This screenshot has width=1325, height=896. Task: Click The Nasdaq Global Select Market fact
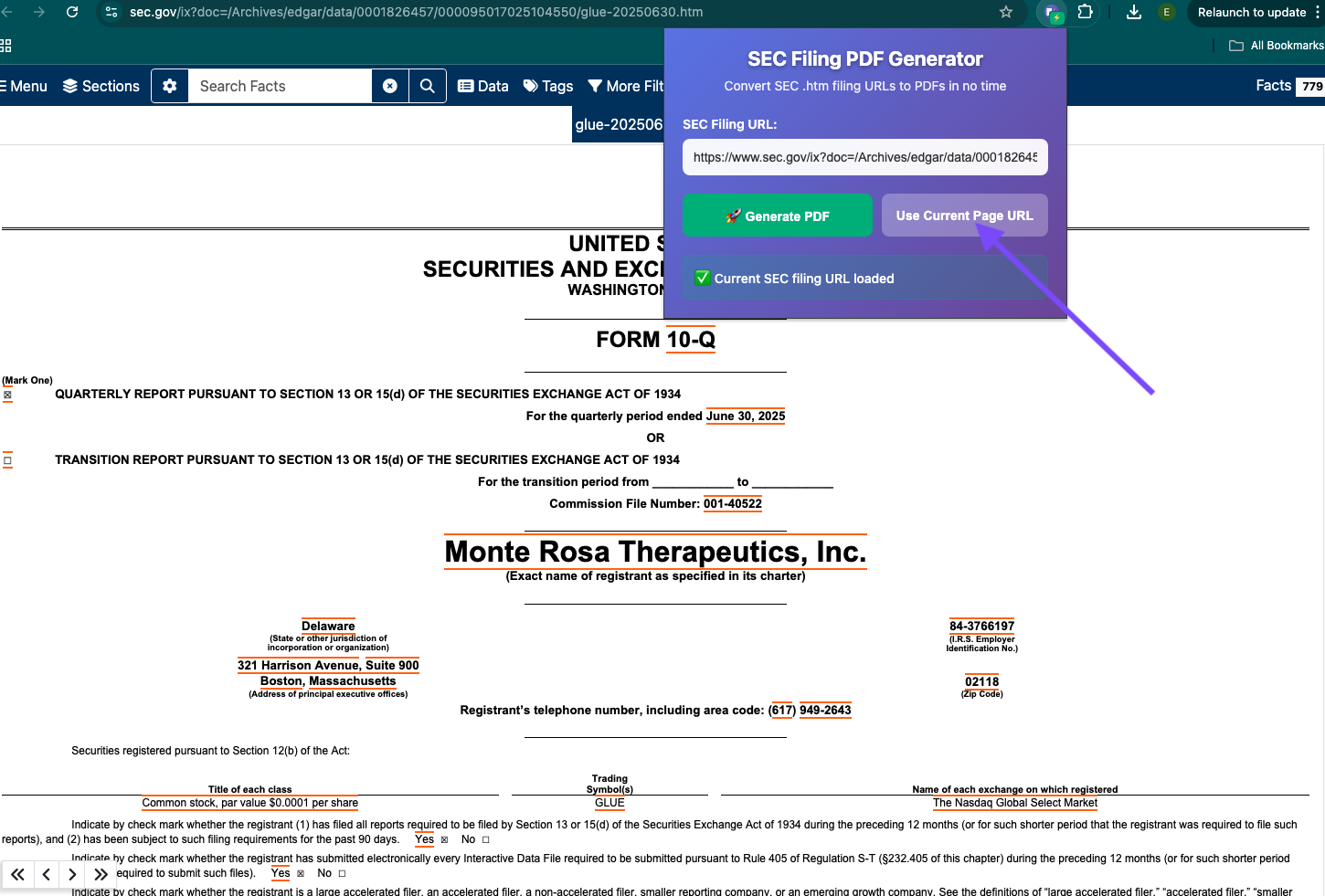point(1015,803)
